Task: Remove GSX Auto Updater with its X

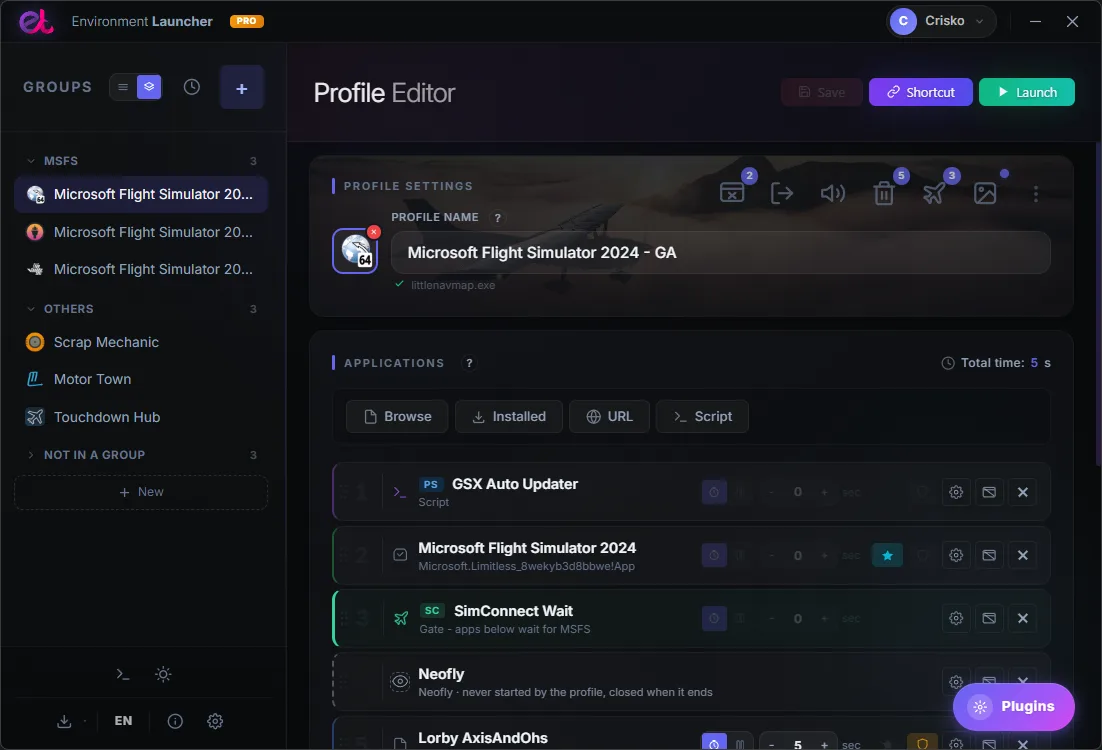Action: [1023, 492]
